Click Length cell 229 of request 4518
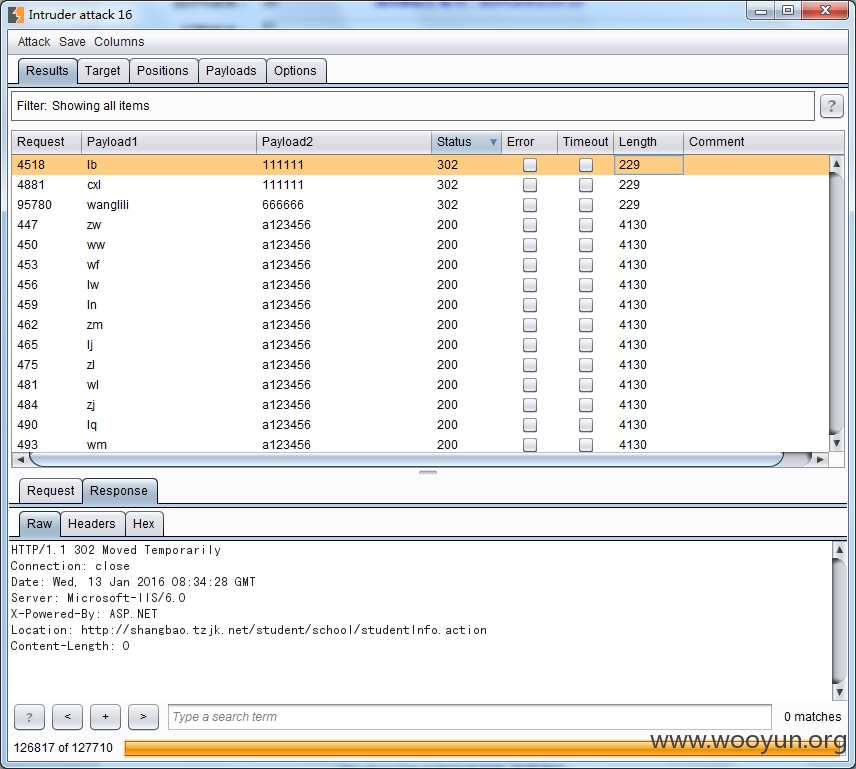This screenshot has height=769, width=856. (x=649, y=165)
